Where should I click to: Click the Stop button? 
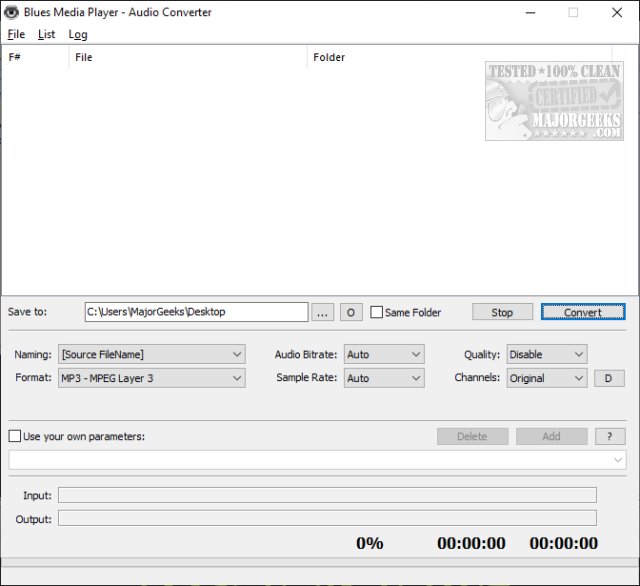(502, 312)
